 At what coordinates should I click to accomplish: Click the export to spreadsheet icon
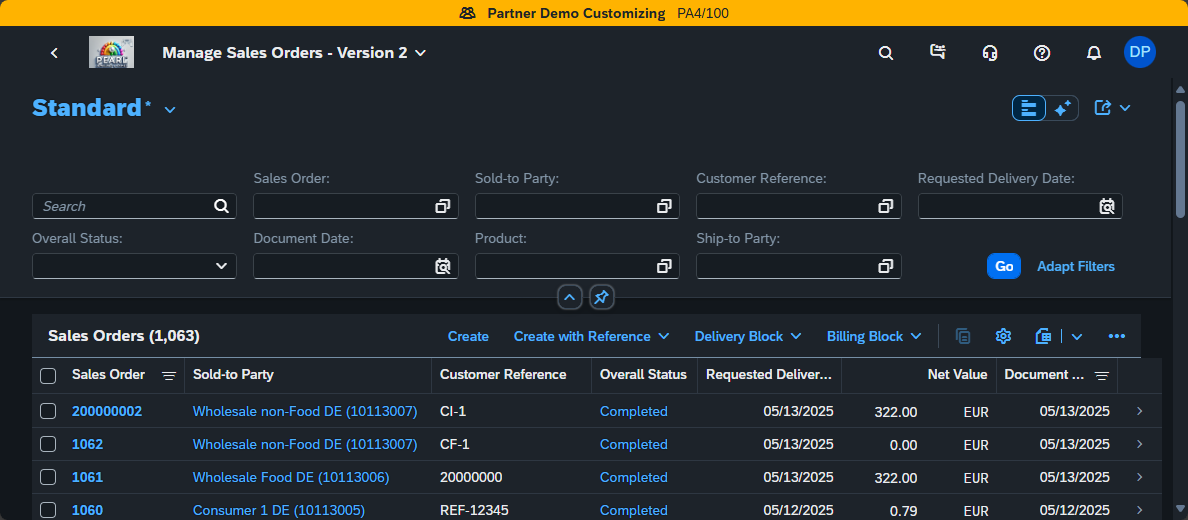click(x=1043, y=336)
